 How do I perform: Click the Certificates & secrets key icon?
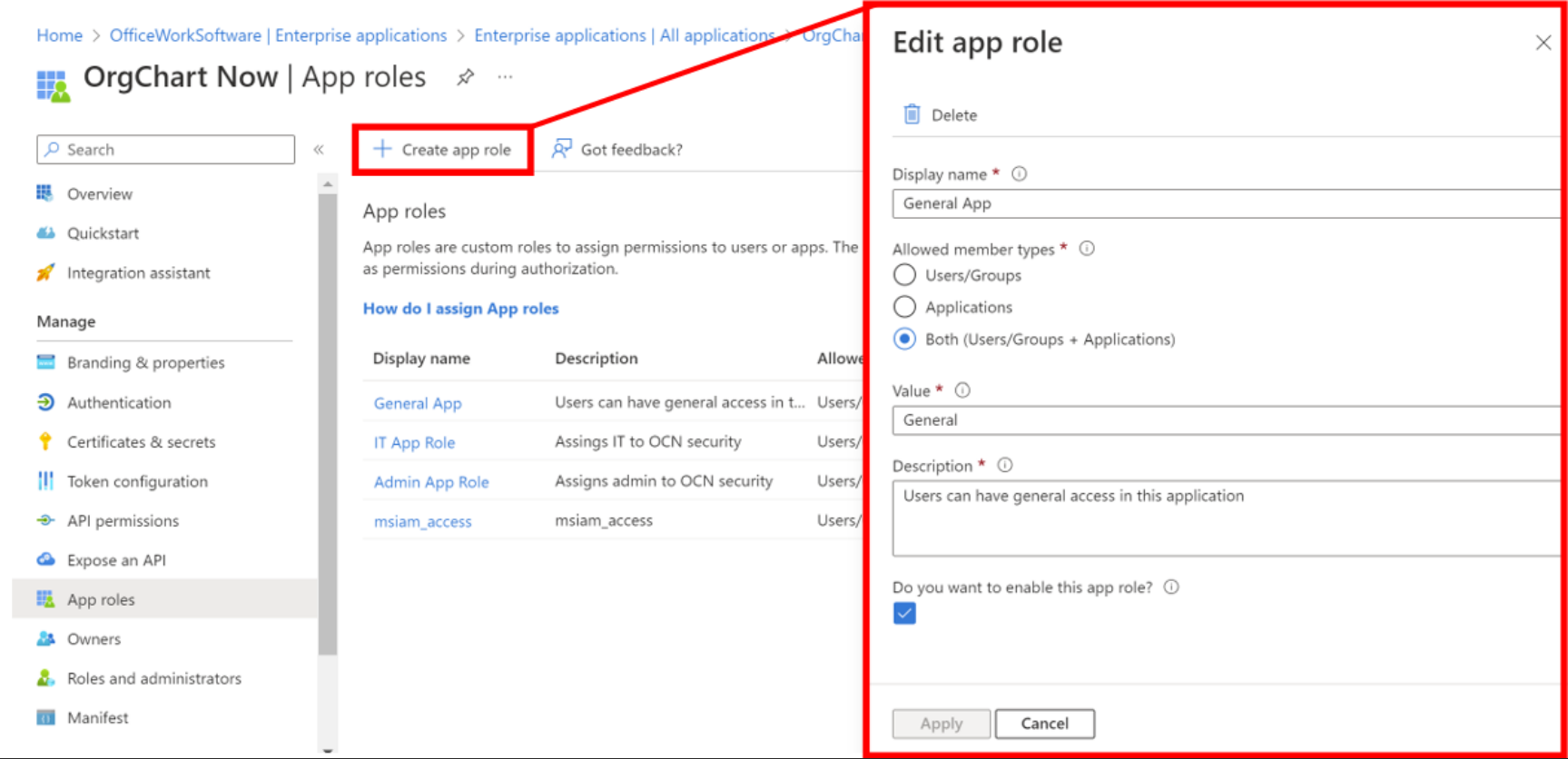tap(45, 441)
